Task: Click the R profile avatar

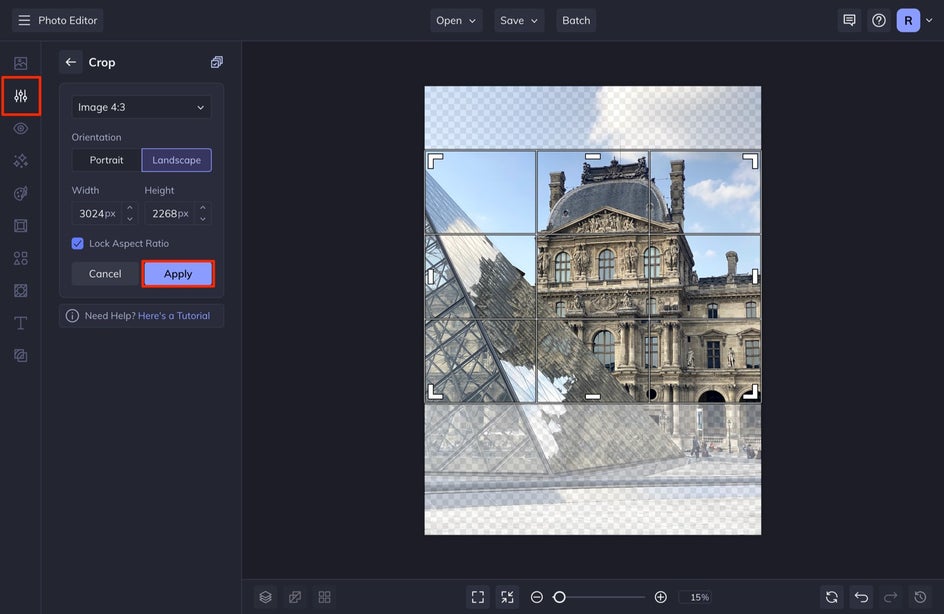Action: coord(908,20)
